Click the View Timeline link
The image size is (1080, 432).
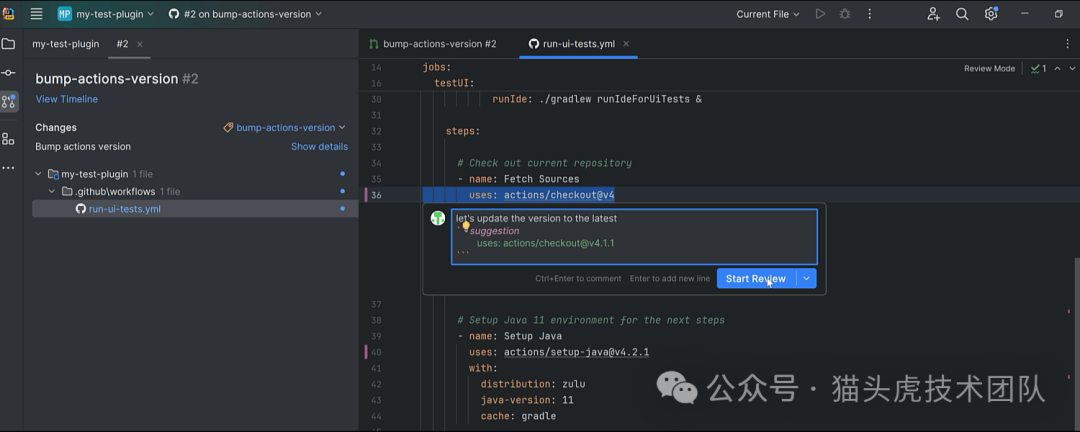point(67,99)
